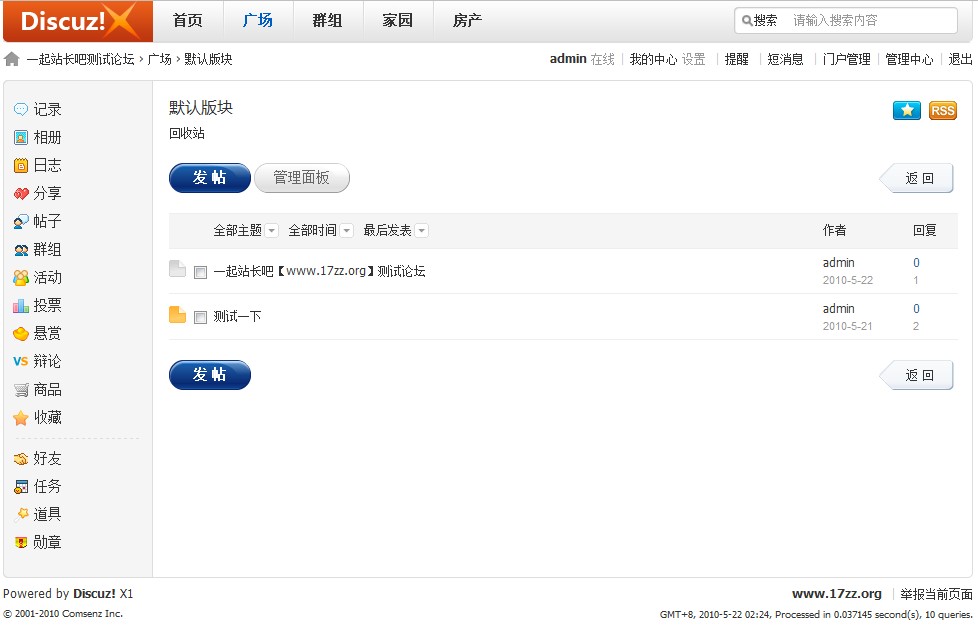
Task: Click the 好友 handshake icon
Action: 21,459
